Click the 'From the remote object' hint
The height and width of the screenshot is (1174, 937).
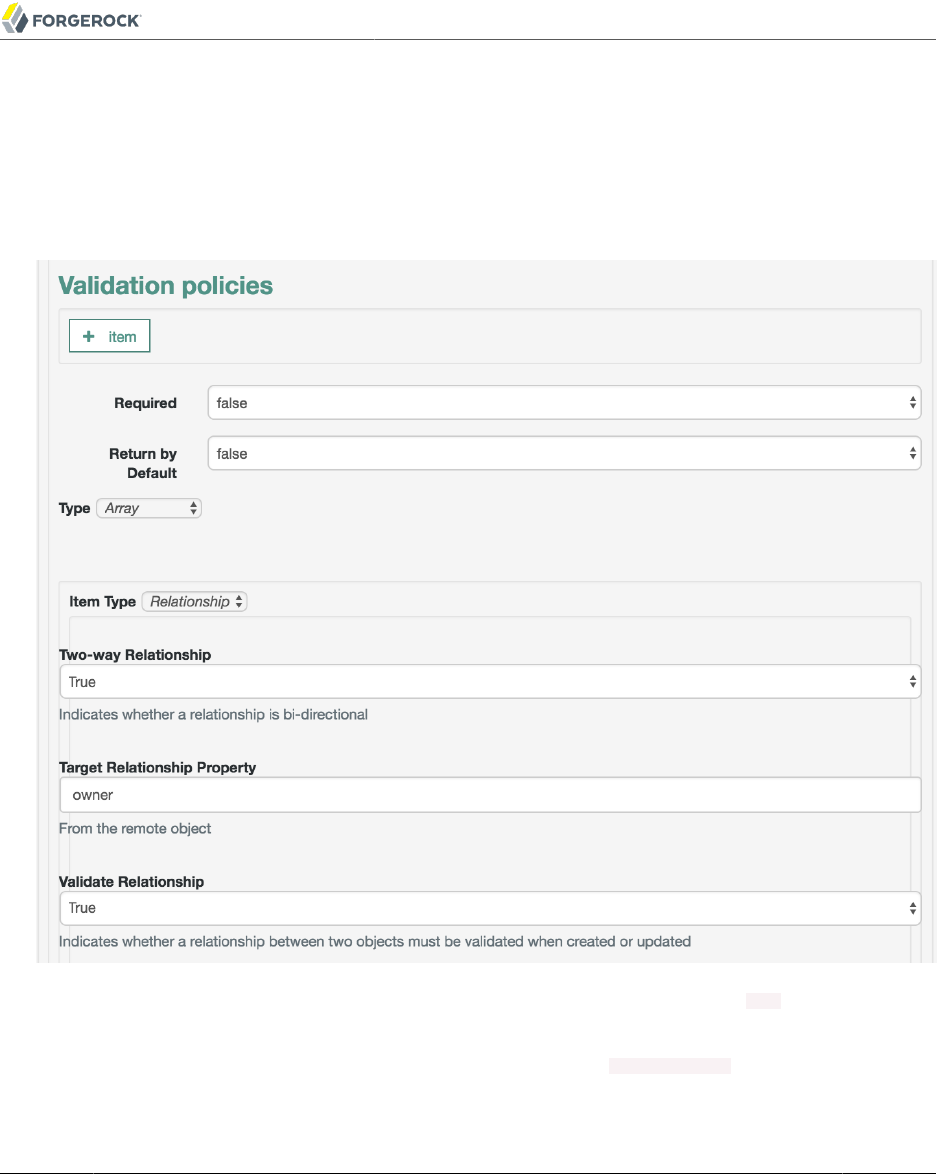135,828
